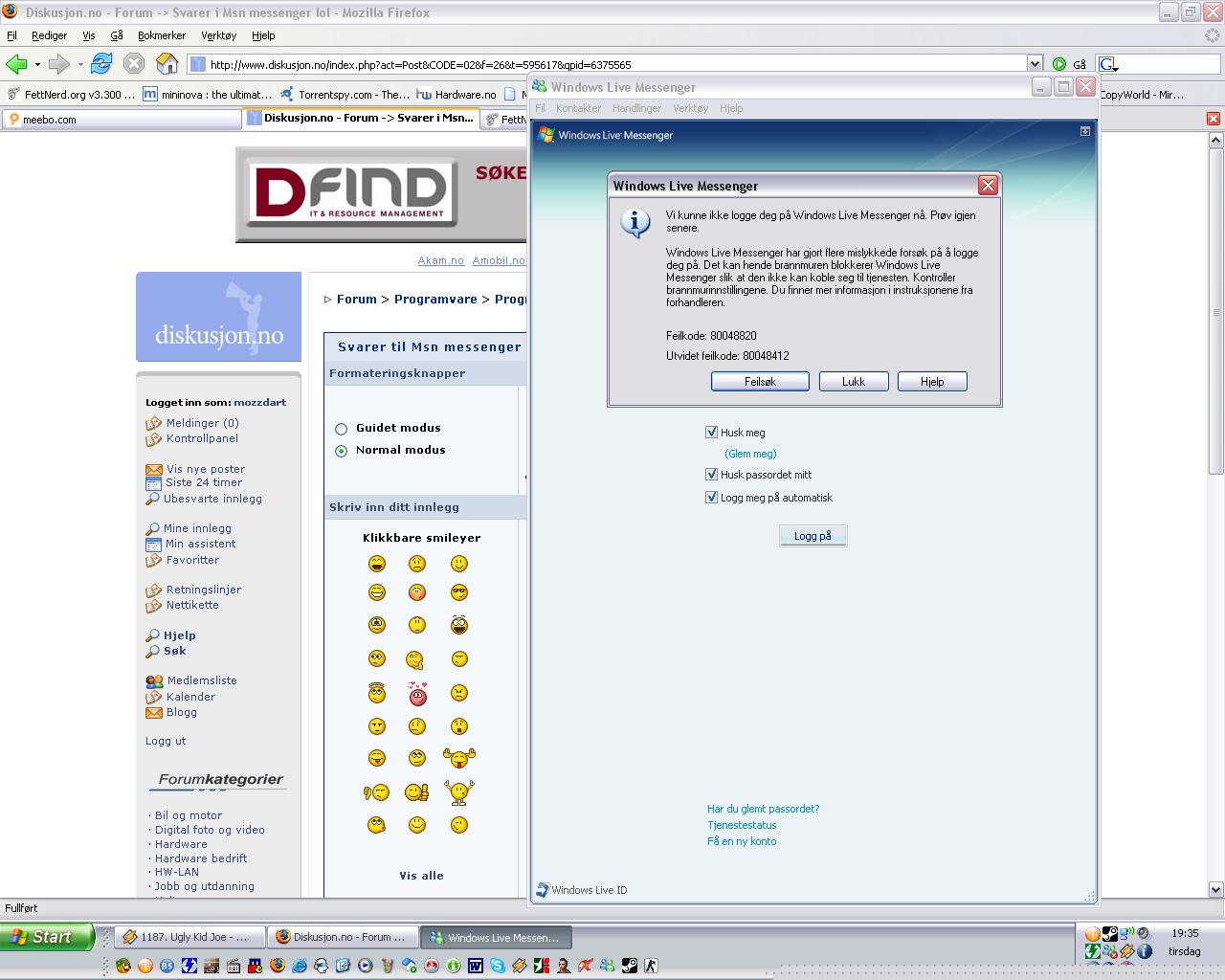This screenshot has height=980, width=1225.
Task: Launch Microsoft Word from quick launch
Action: [x=476, y=966]
